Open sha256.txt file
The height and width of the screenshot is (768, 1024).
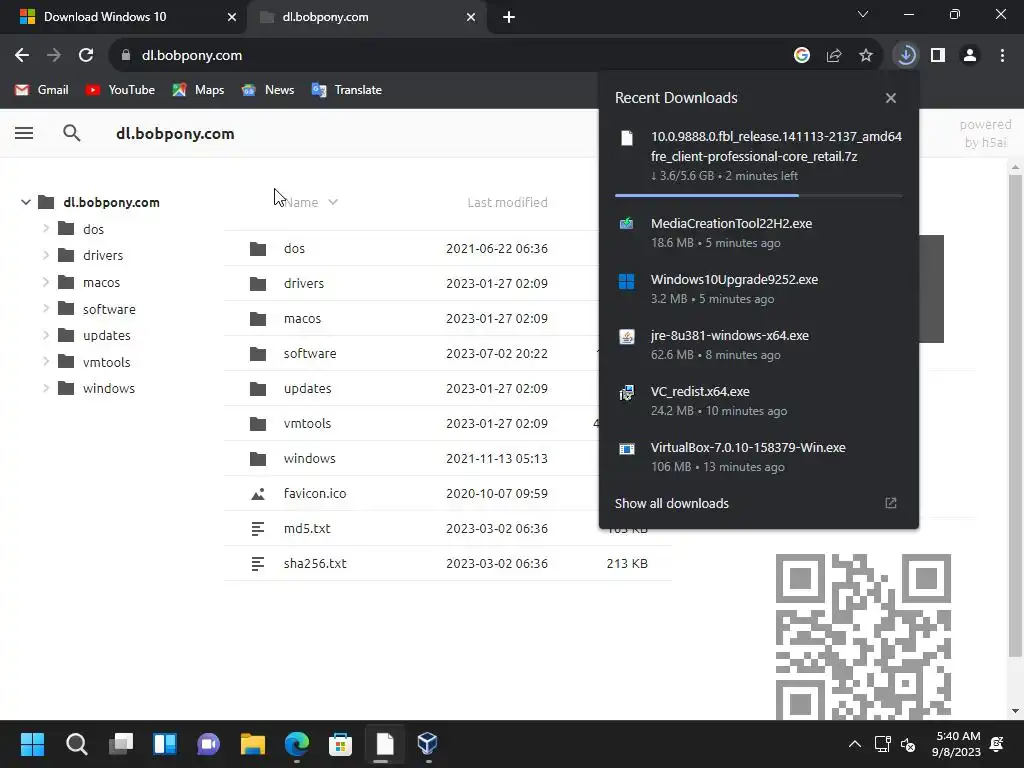click(448, 564)
